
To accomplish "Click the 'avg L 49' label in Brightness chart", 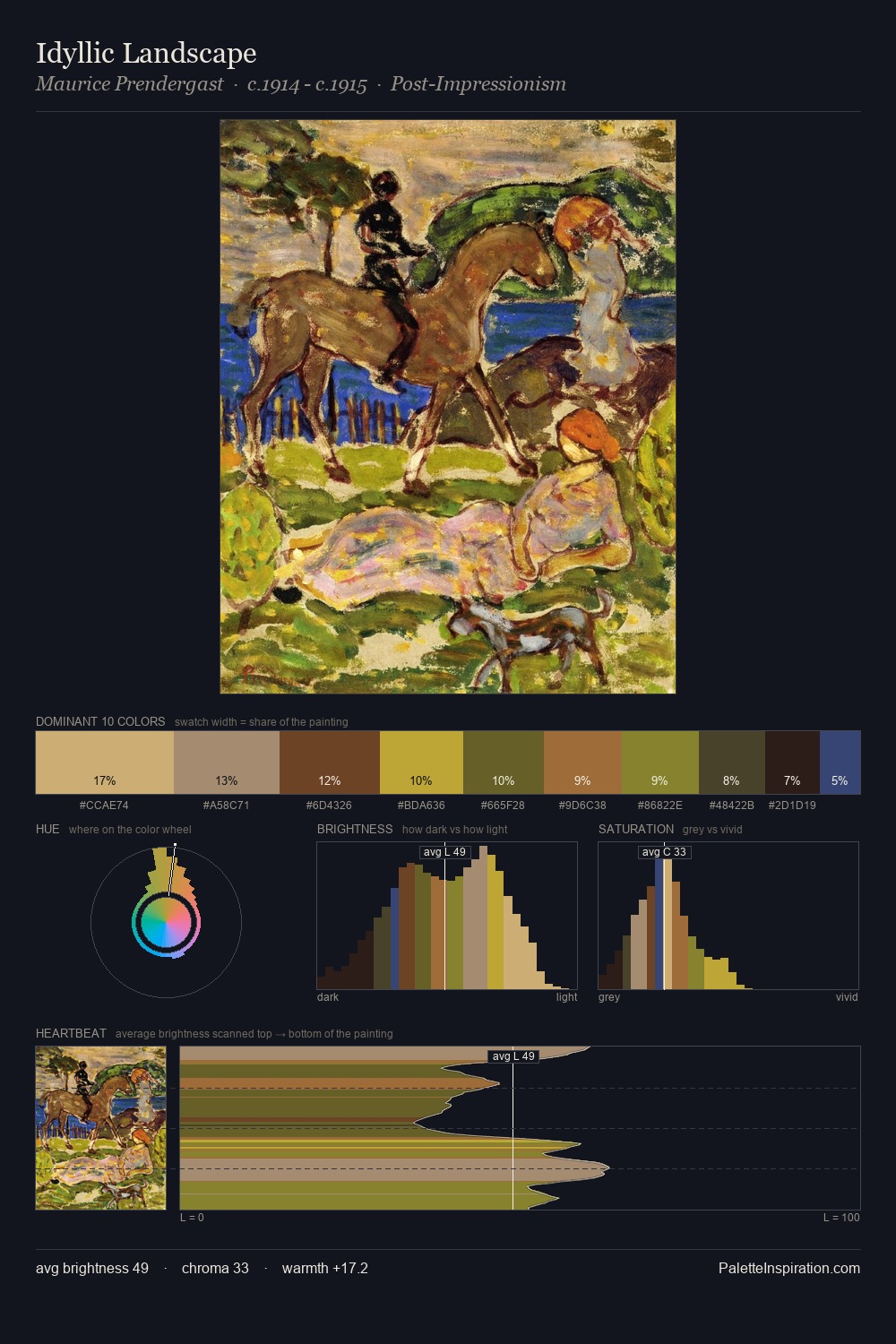I will (x=445, y=852).
